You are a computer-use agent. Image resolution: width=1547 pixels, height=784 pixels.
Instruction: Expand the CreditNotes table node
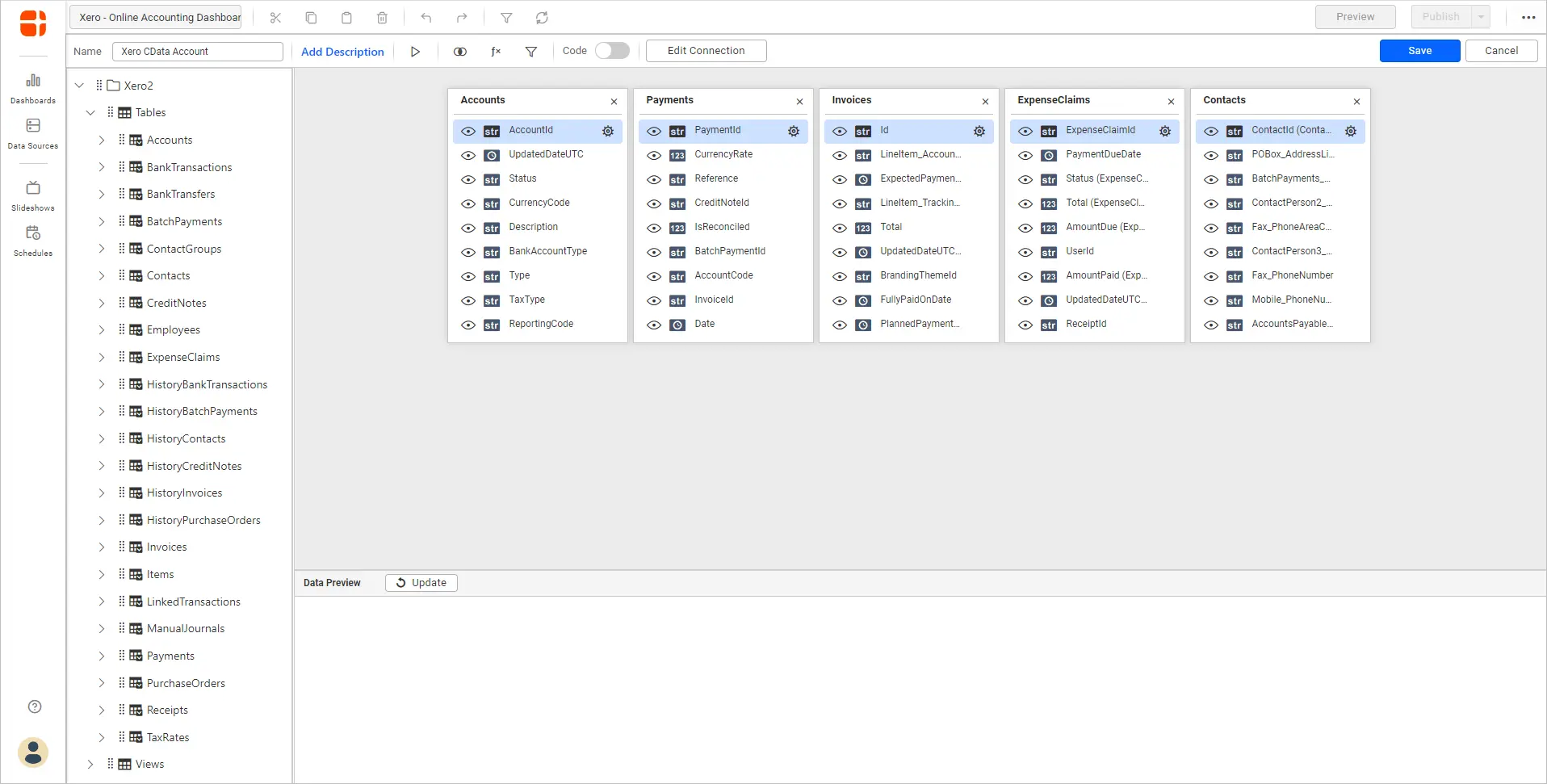tap(102, 303)
